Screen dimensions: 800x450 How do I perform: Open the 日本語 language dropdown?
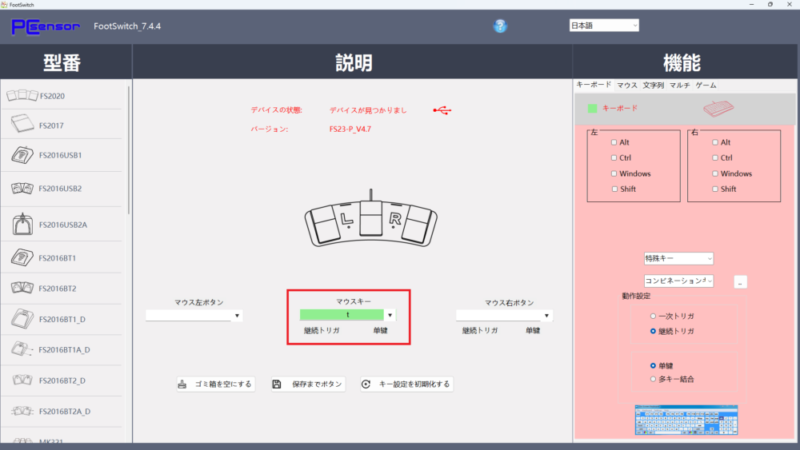click(x=604, y=26)
